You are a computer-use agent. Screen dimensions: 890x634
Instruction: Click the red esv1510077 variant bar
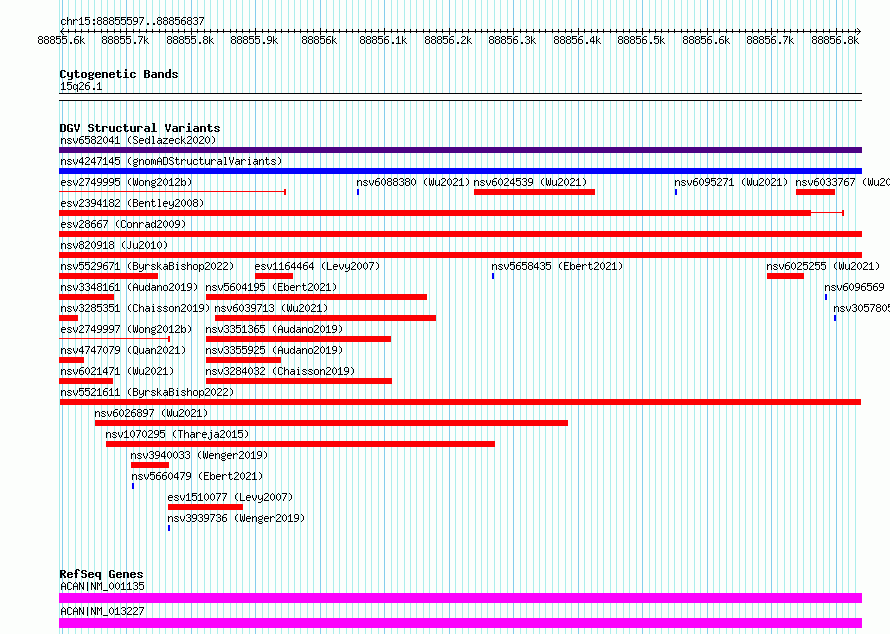pos(205,507)
